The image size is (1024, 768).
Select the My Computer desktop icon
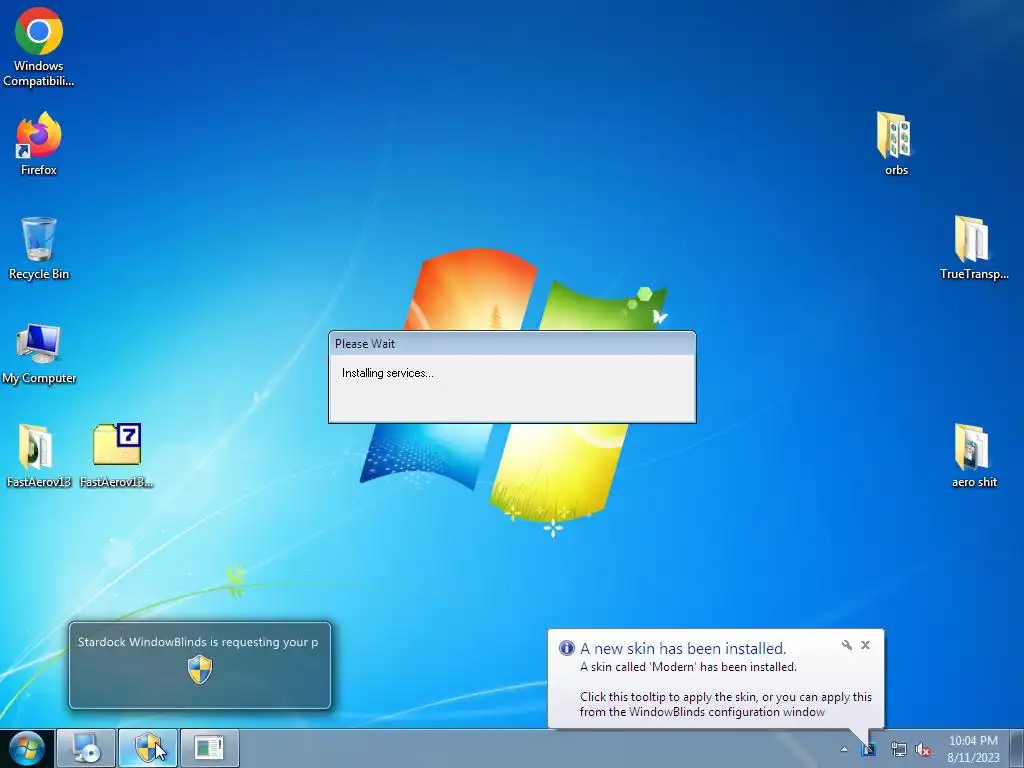tap(39, 353)
